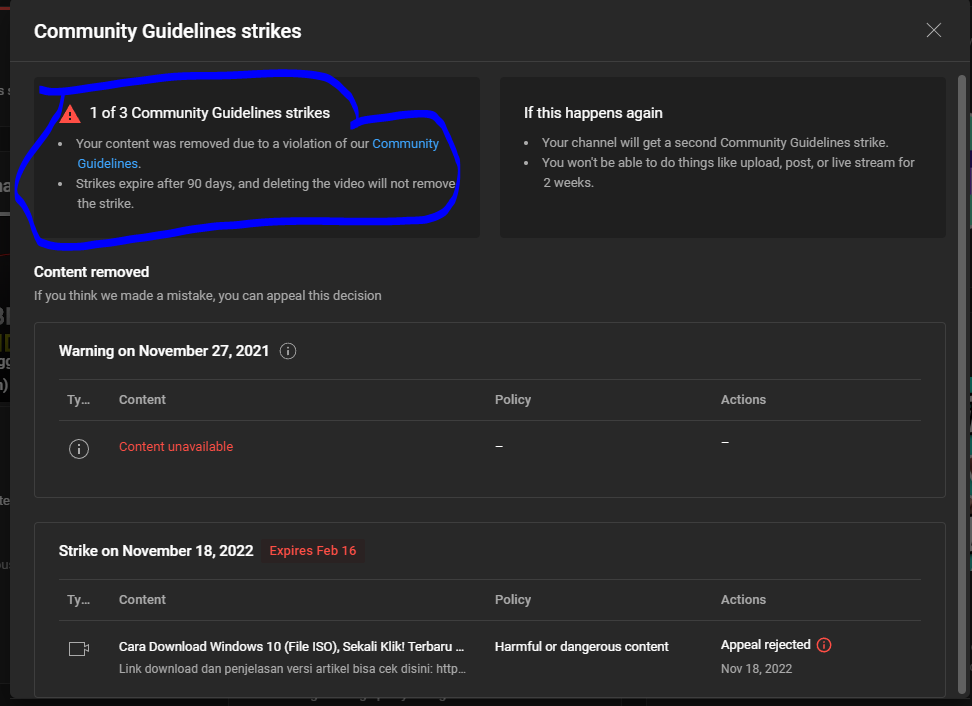Click the red warning triangle icon

coord(70,114)
